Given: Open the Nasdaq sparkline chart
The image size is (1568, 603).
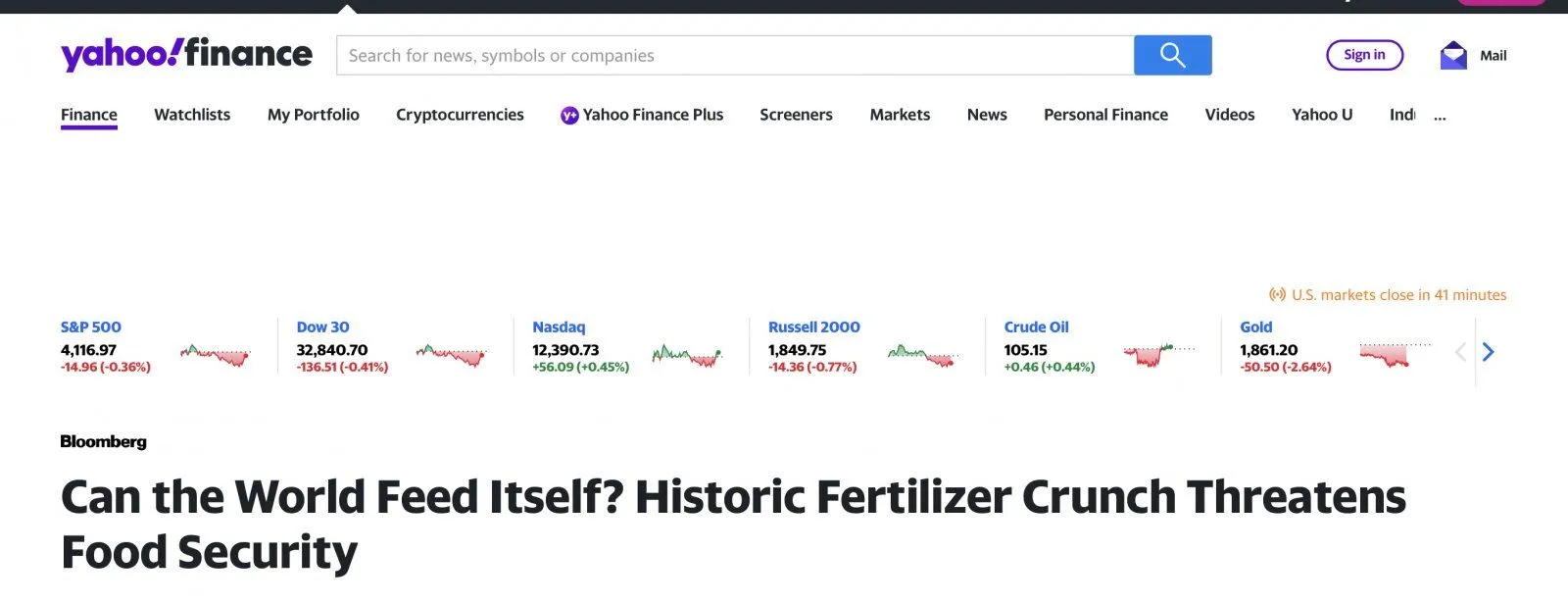Looking at the screenshot, I should 687,354.
